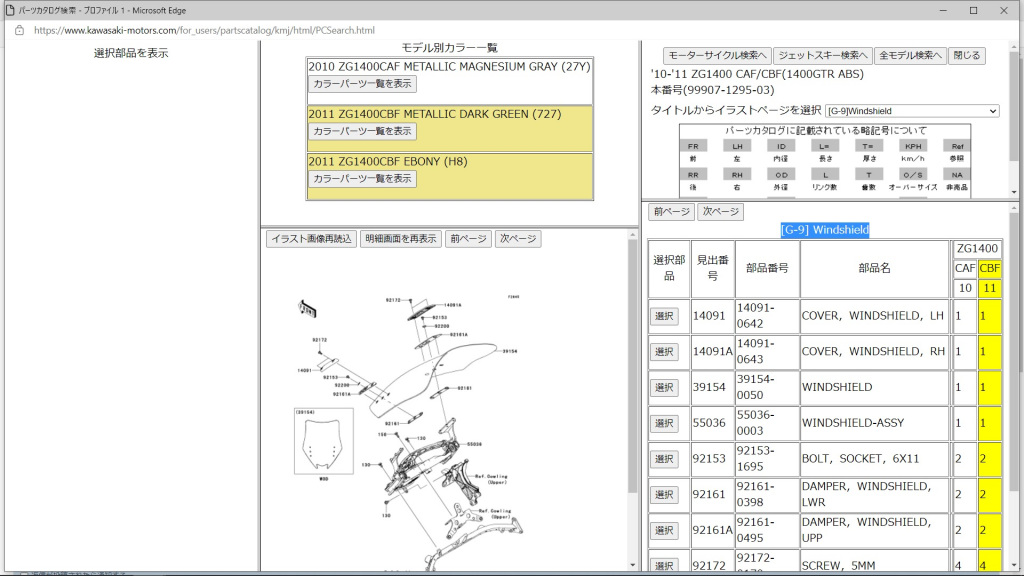Go to 前ページ above the illustration
The image size is (1024, 576).
click(x=468, y=239)
